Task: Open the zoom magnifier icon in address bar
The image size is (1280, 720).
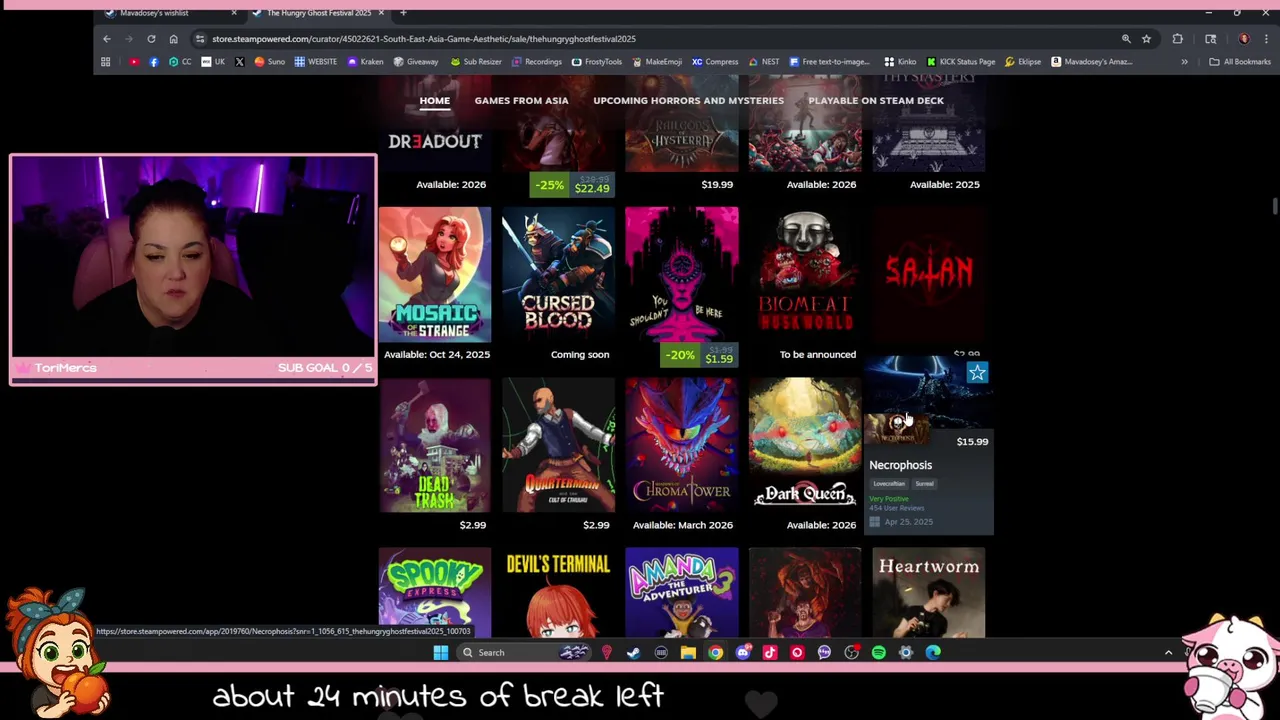Action: pyautogui.click(x=1126, y=39)
